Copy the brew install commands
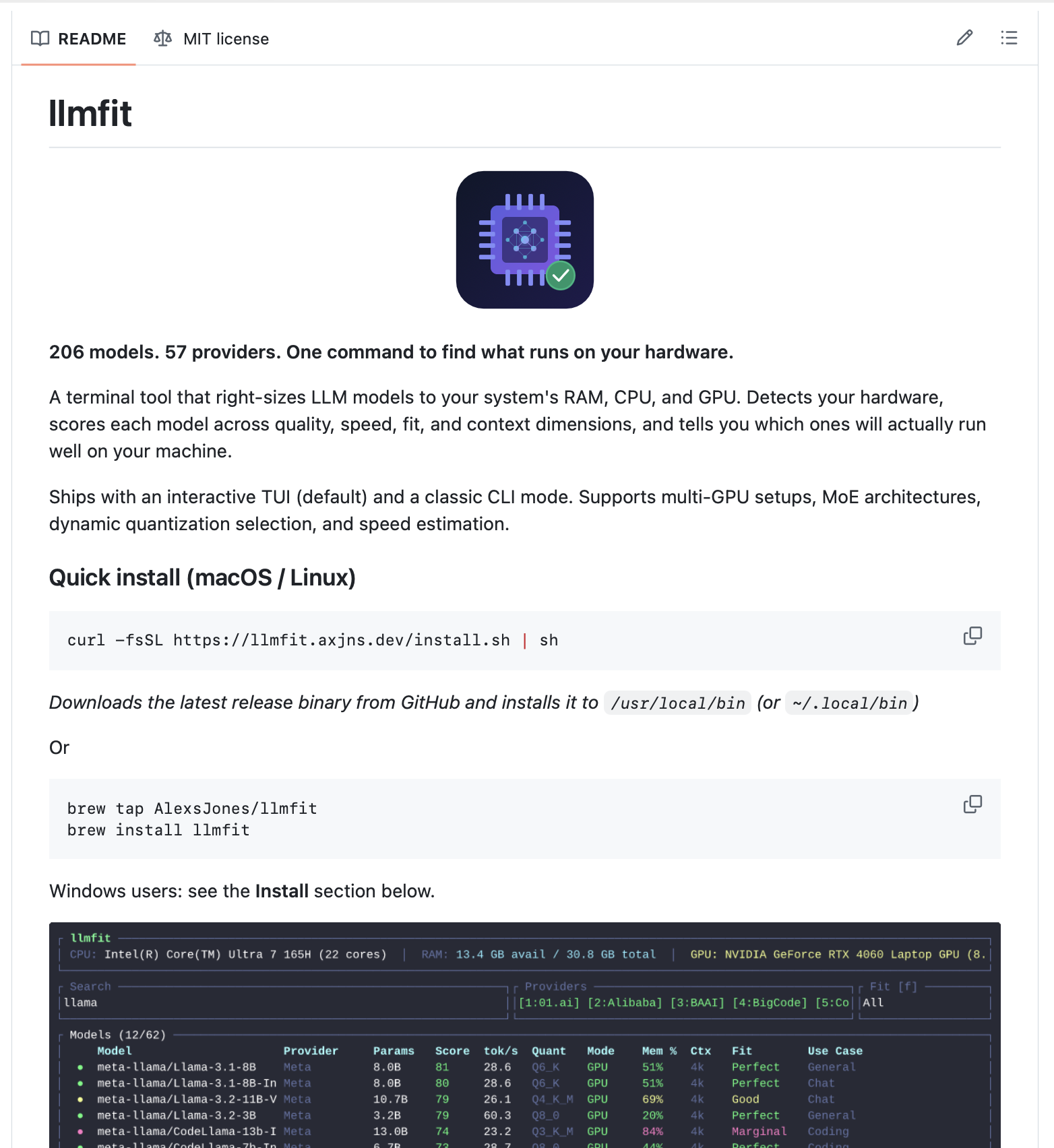Viewport: 1054px width, 1148px height. tap(972, 804)
